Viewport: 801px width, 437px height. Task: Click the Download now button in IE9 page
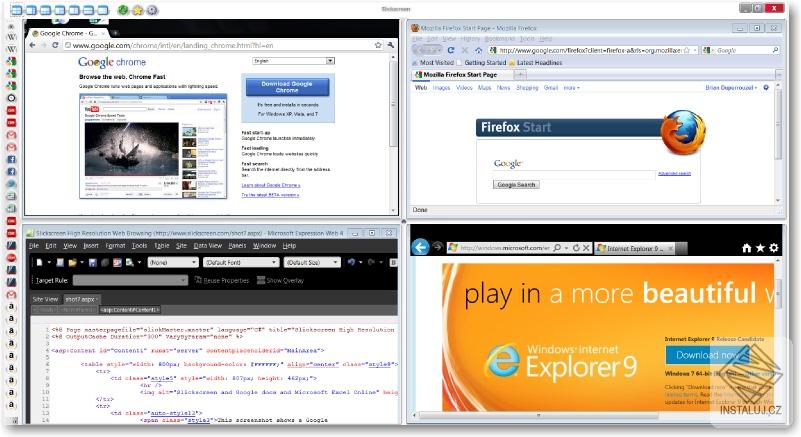(708, 355)
